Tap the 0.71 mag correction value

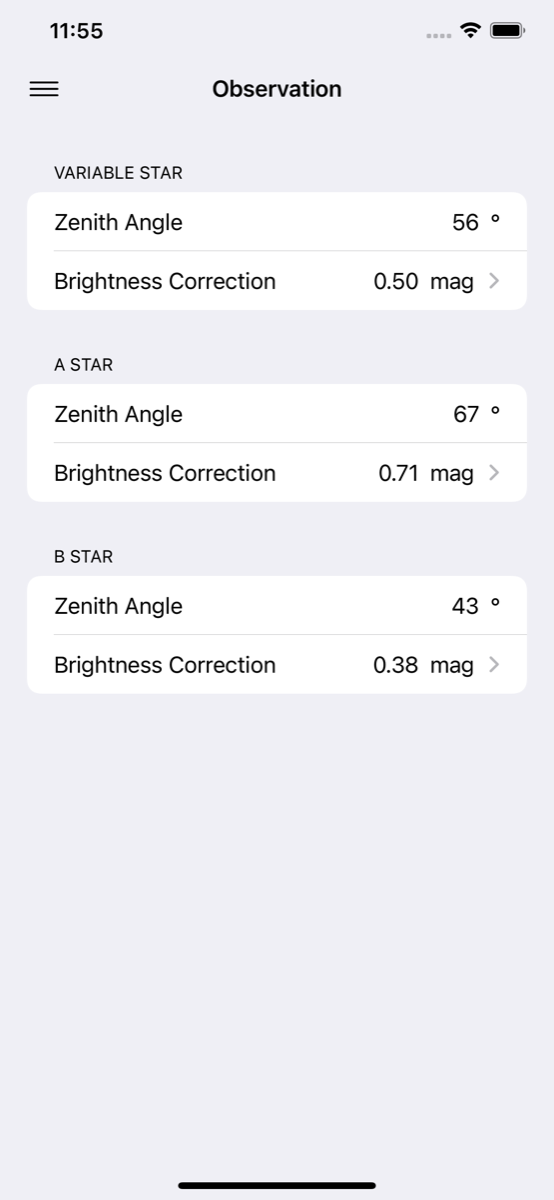(426, 473)
